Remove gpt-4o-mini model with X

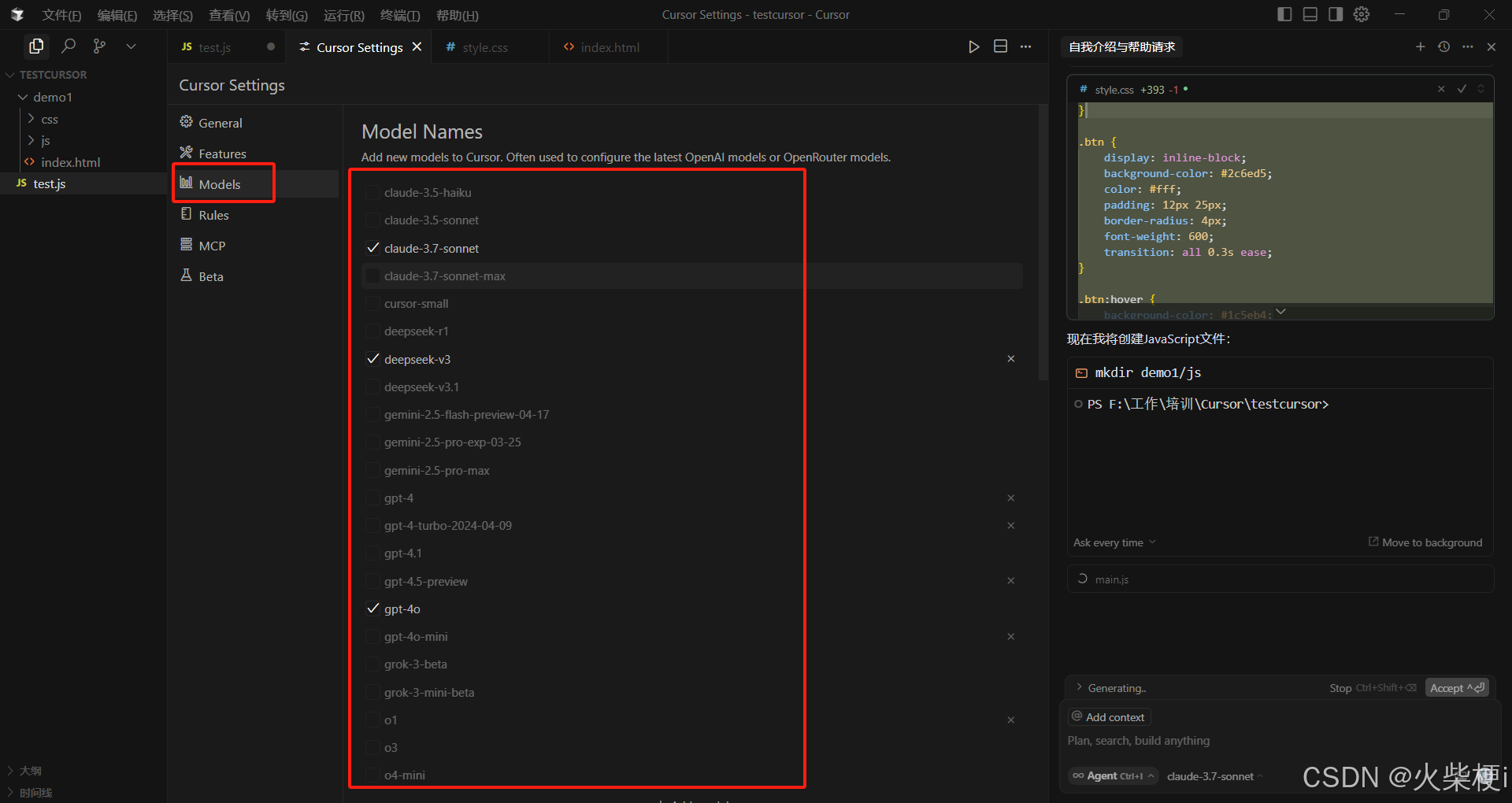[x=1011, y=637]
